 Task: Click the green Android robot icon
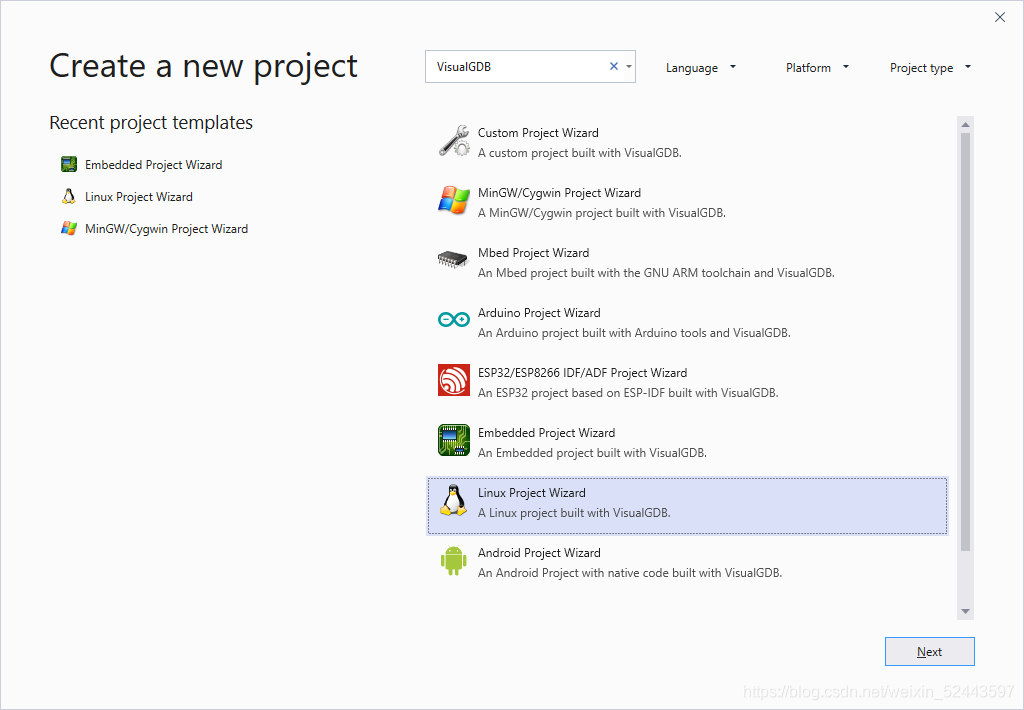[x=454, y=561]
